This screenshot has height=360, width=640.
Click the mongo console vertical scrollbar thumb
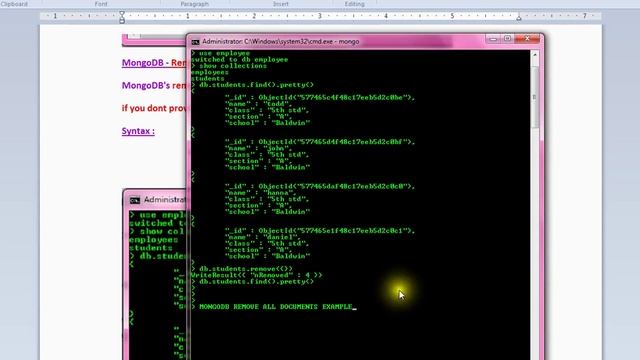[x=535, y=97]
